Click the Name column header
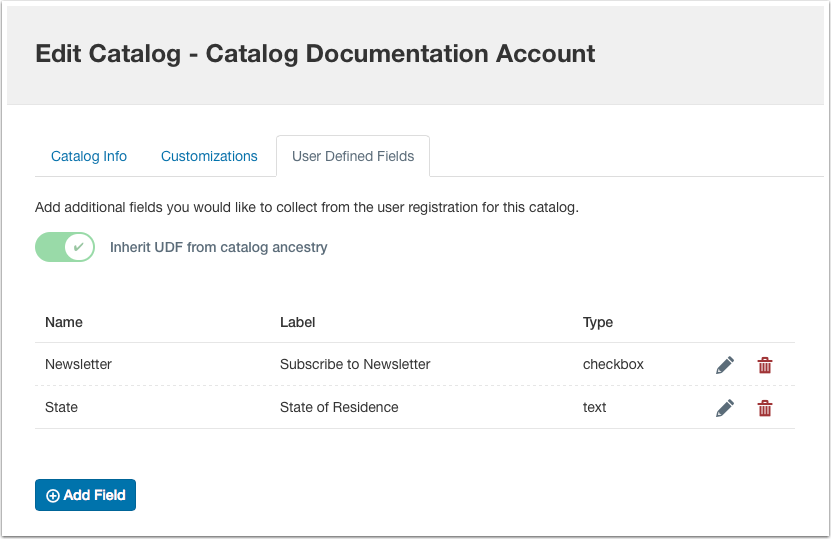This screenshot has width=831, height=539. click(64, 322)
